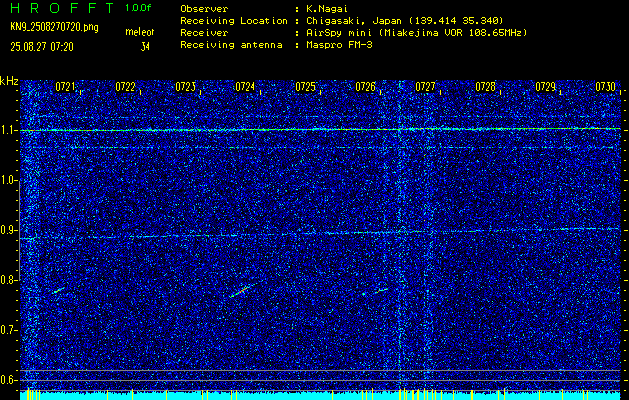Viewport: 629px width, 400px height.
Task: Click the 0.7 frequency axis label
Action: click(8, 330)
